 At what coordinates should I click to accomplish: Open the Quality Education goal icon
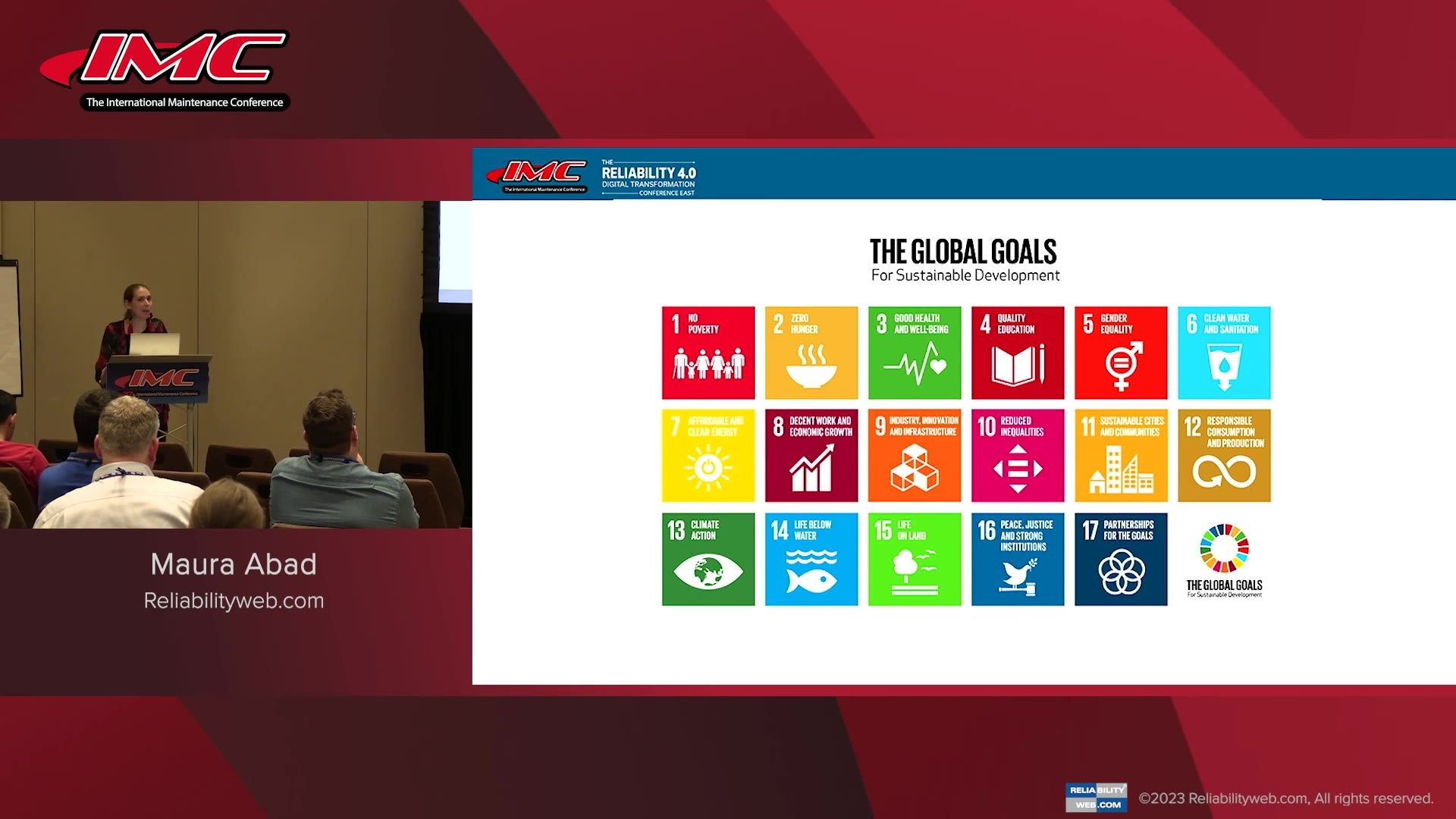coord(1017,352)
